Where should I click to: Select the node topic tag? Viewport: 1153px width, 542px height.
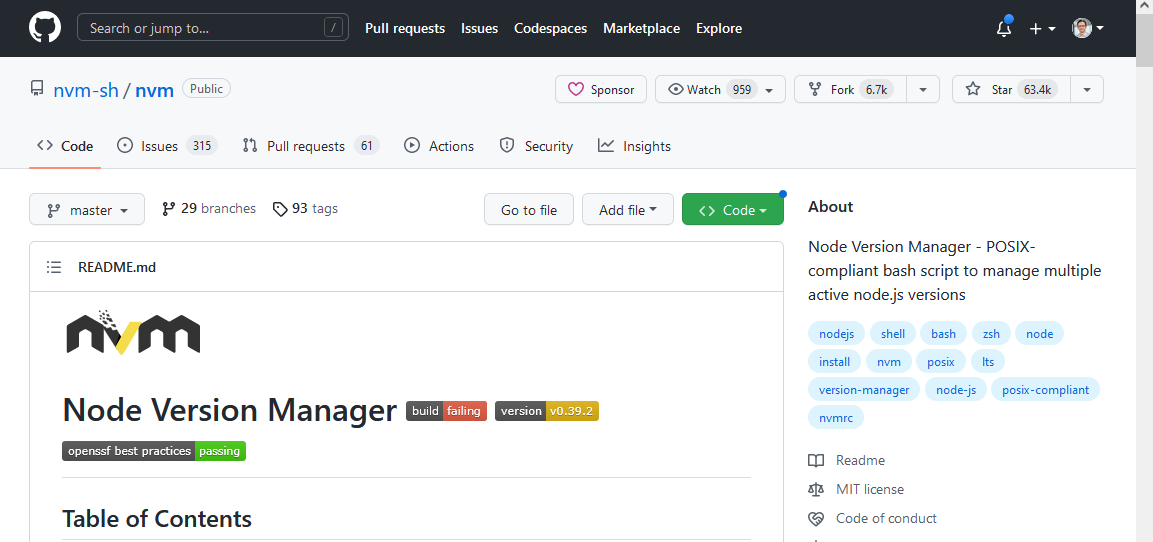pos(1040,333)
